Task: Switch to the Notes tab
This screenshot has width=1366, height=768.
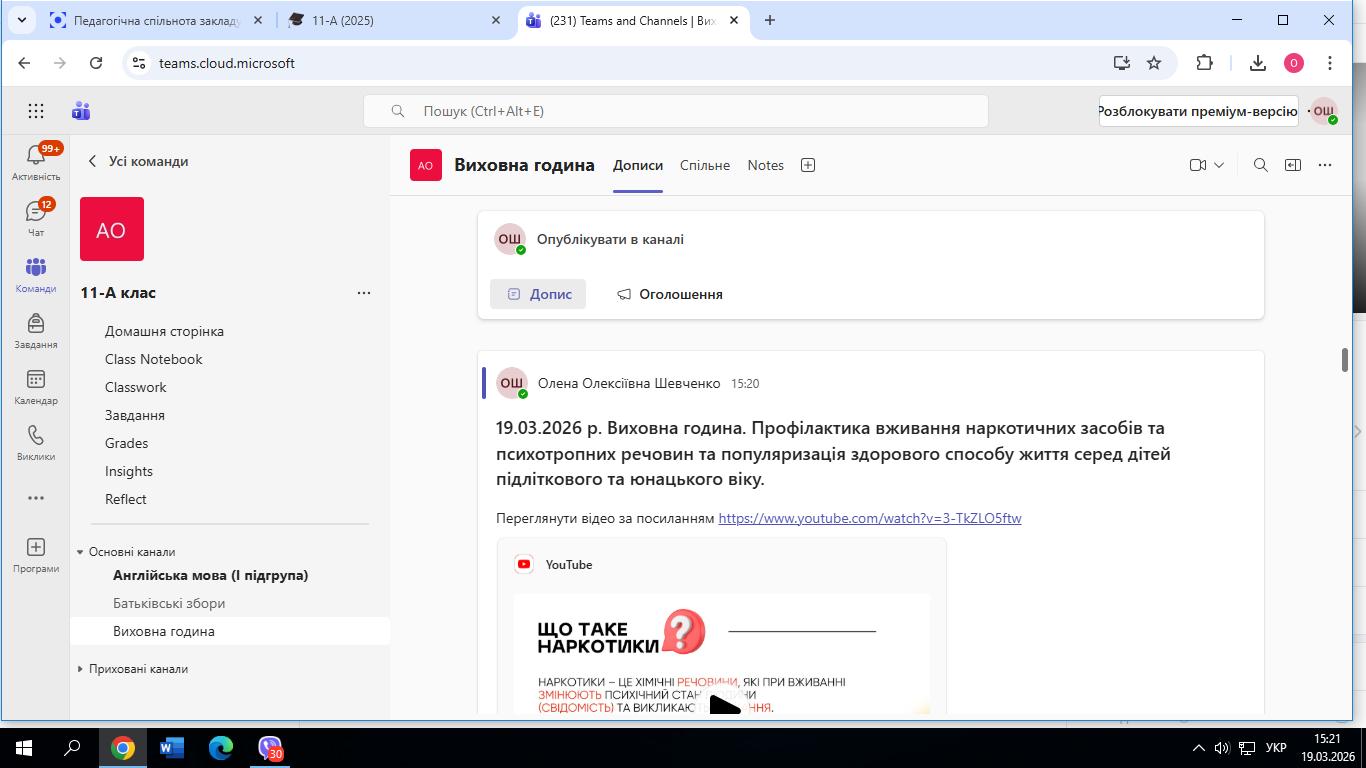Action: tap(765, 165)
